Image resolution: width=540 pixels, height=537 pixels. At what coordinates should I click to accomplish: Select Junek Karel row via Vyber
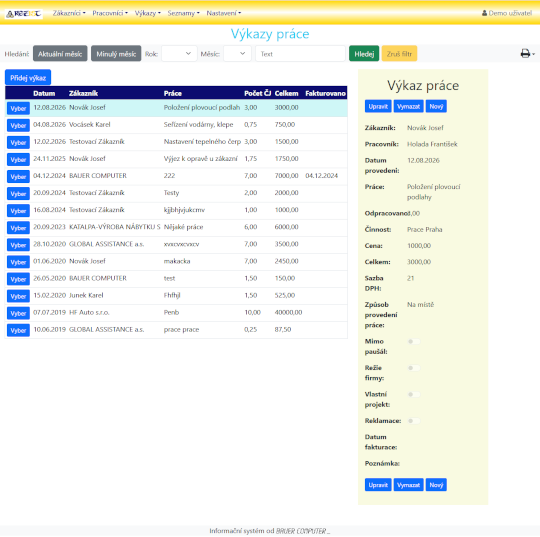pyautogui.click(x=18, y=297)
